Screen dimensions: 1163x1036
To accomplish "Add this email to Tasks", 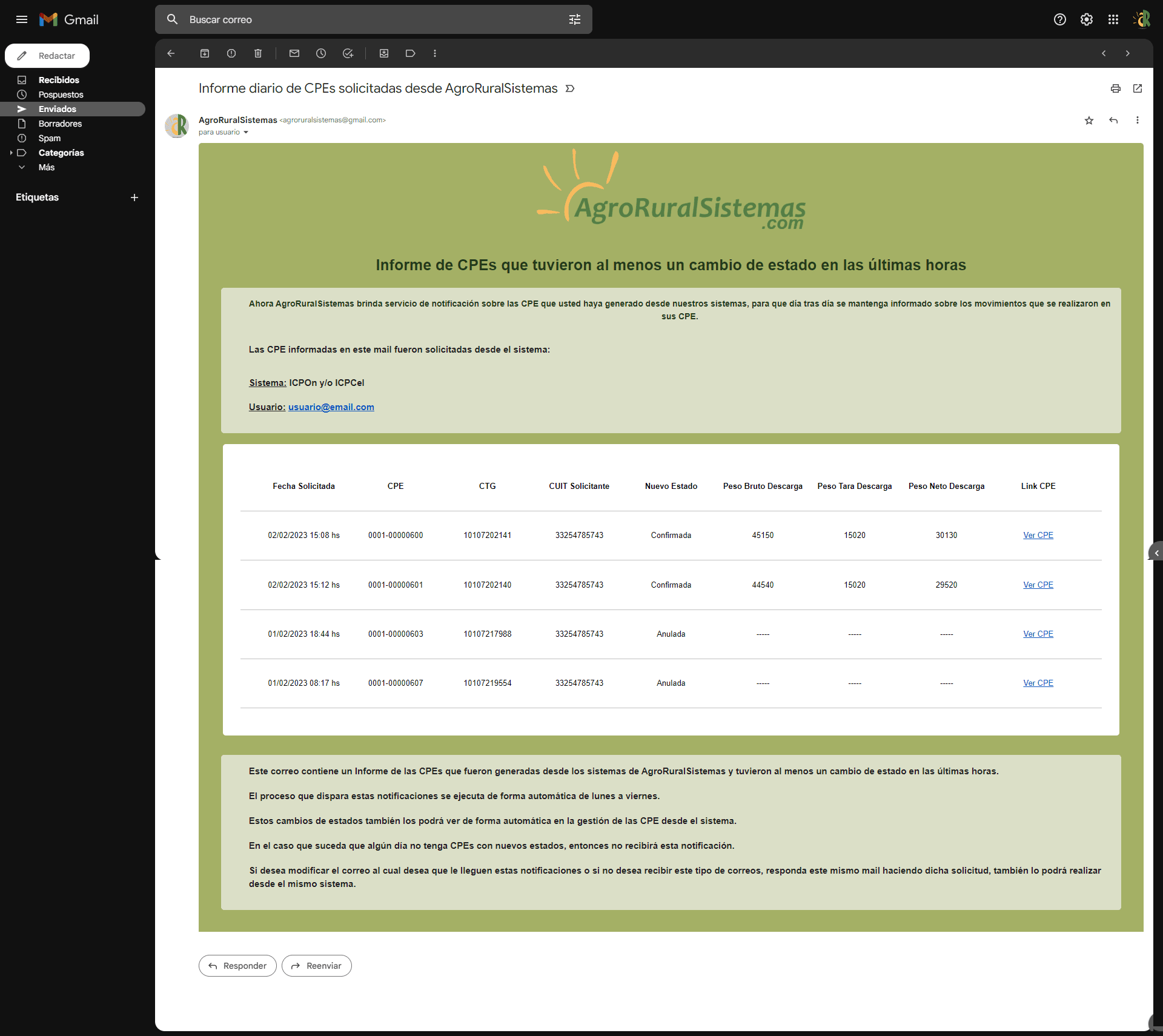I will tap(348, 53).
